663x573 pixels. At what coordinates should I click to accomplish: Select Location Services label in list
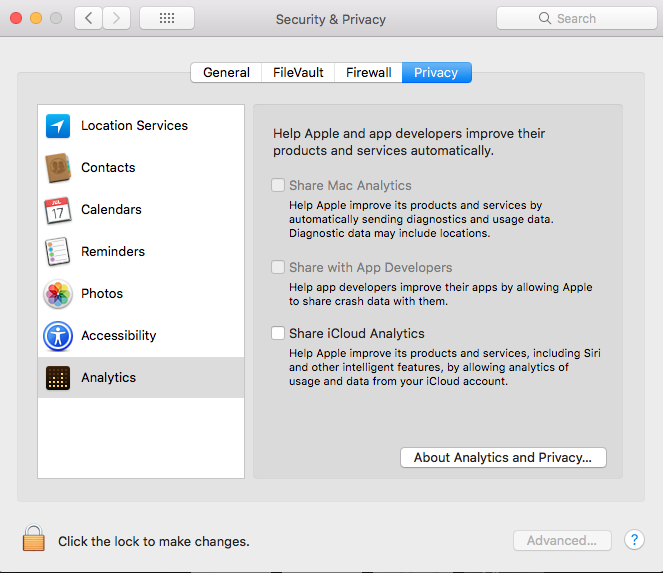[x=134, y=126]
